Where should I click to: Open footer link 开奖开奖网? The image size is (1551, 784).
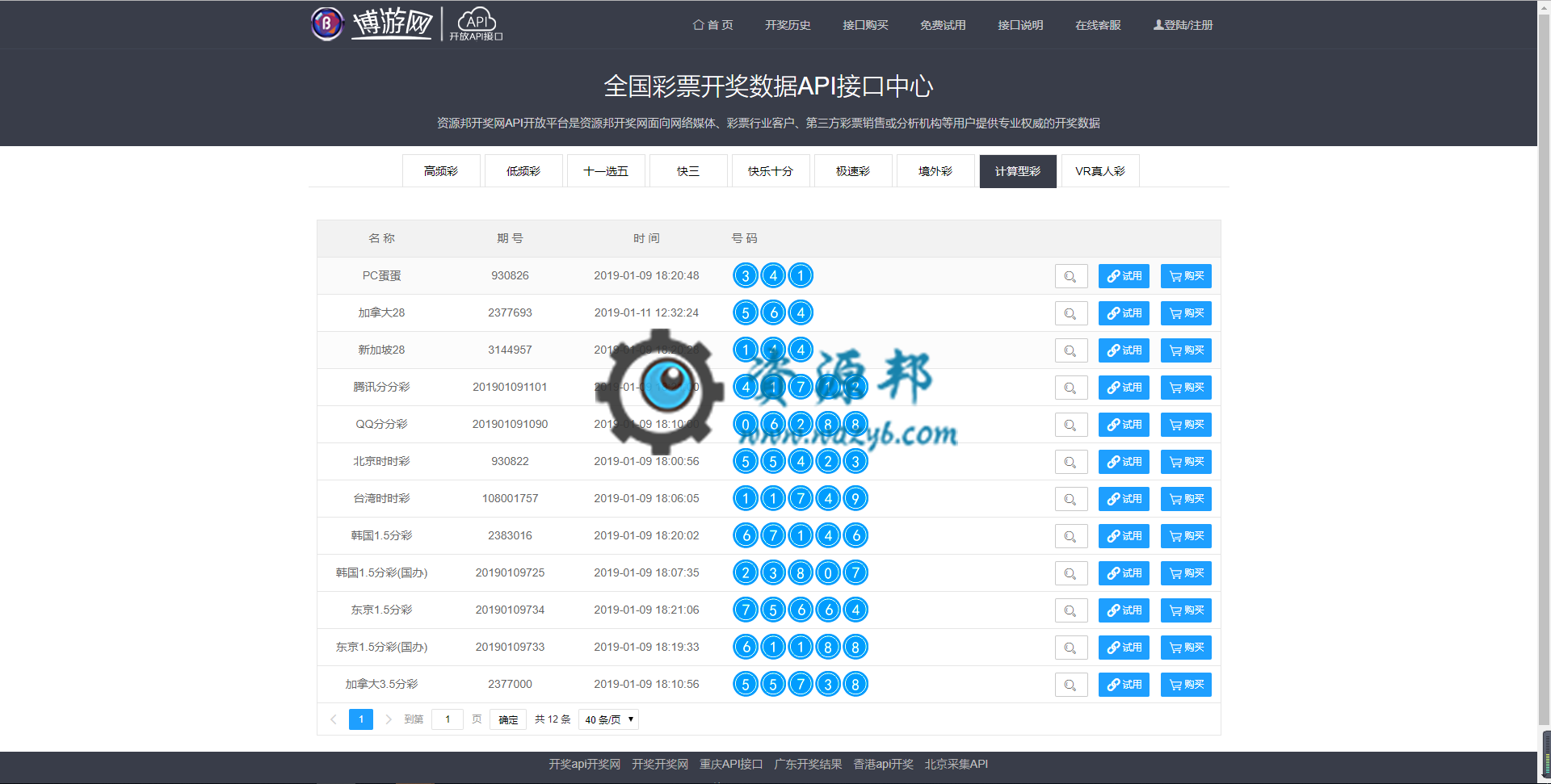[660, 765]
